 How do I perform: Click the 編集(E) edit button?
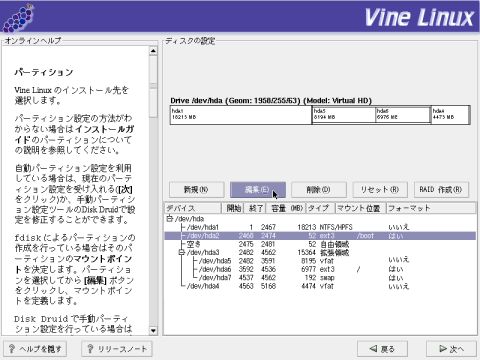(x=258, y=190)
